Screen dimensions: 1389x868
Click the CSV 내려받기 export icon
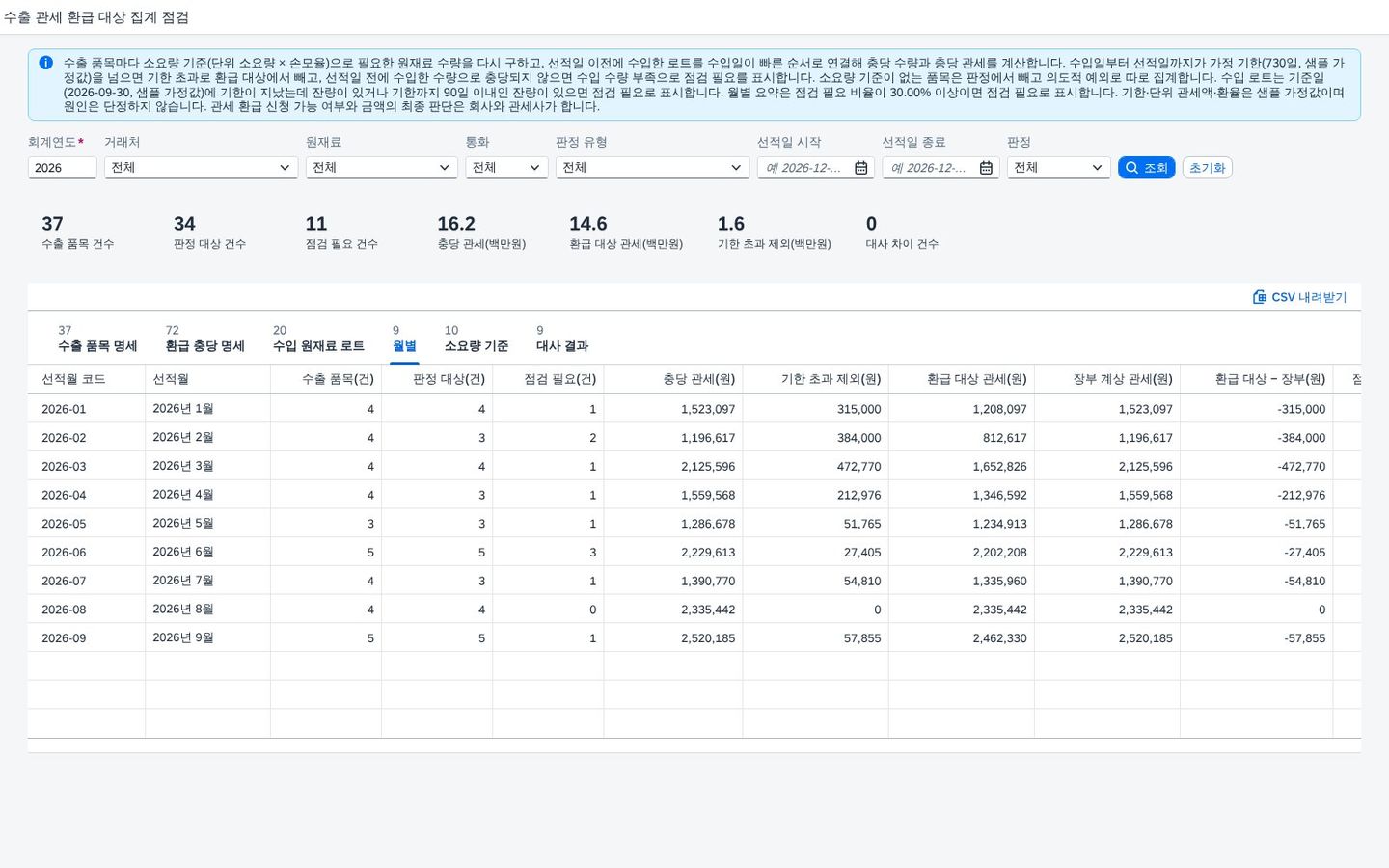[1259, 297]
